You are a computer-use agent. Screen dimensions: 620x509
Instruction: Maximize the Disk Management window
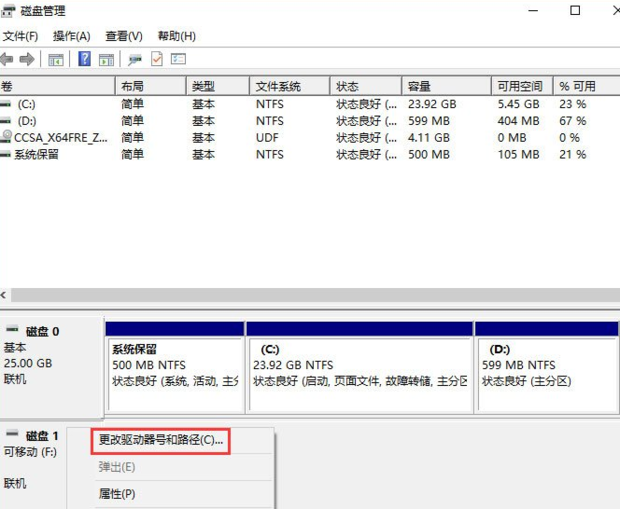(575, 11)
